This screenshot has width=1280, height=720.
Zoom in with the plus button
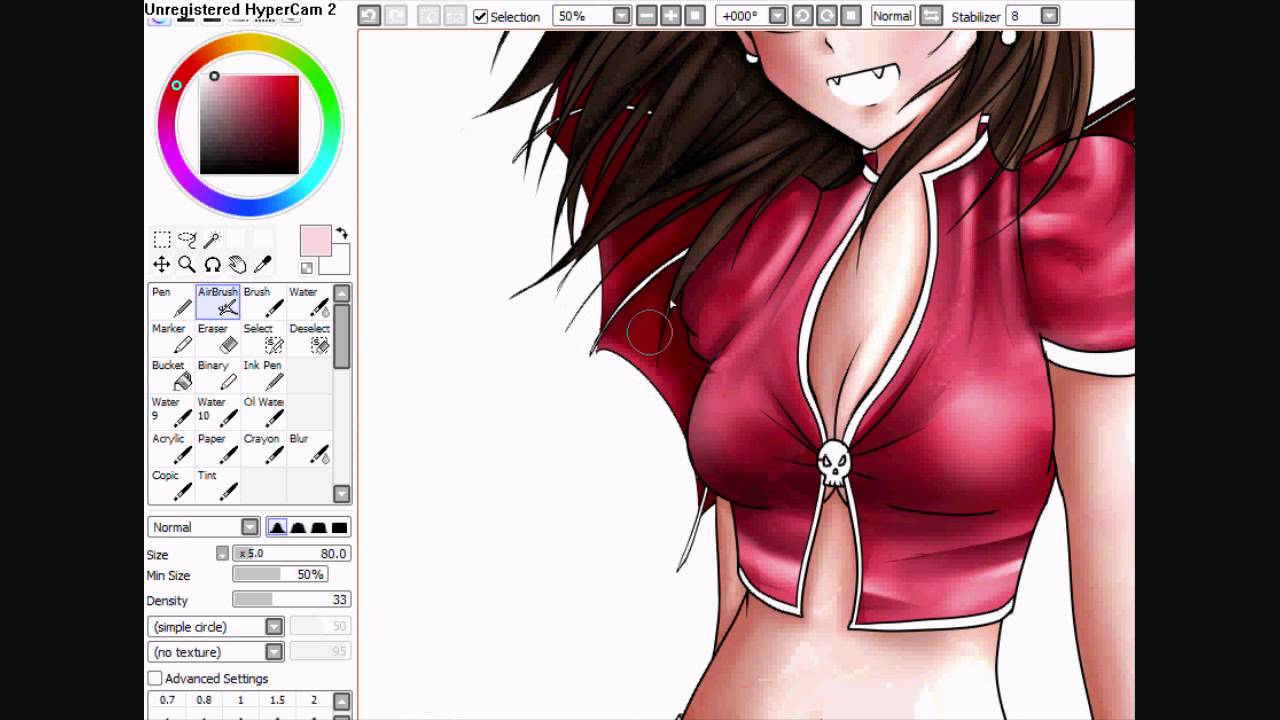tap(670, 16)
